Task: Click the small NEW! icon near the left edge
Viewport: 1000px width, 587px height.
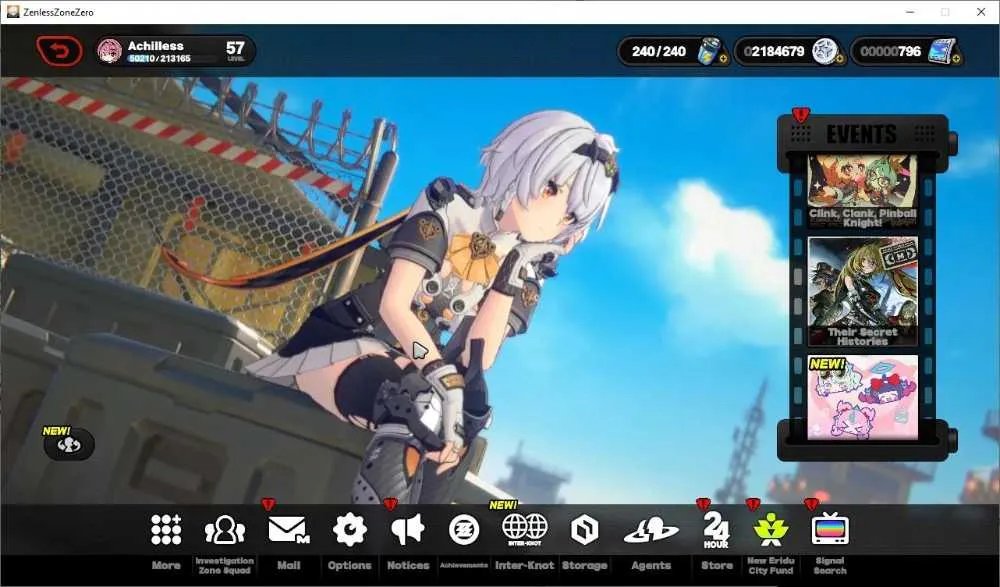Action: tap(69, 445)
